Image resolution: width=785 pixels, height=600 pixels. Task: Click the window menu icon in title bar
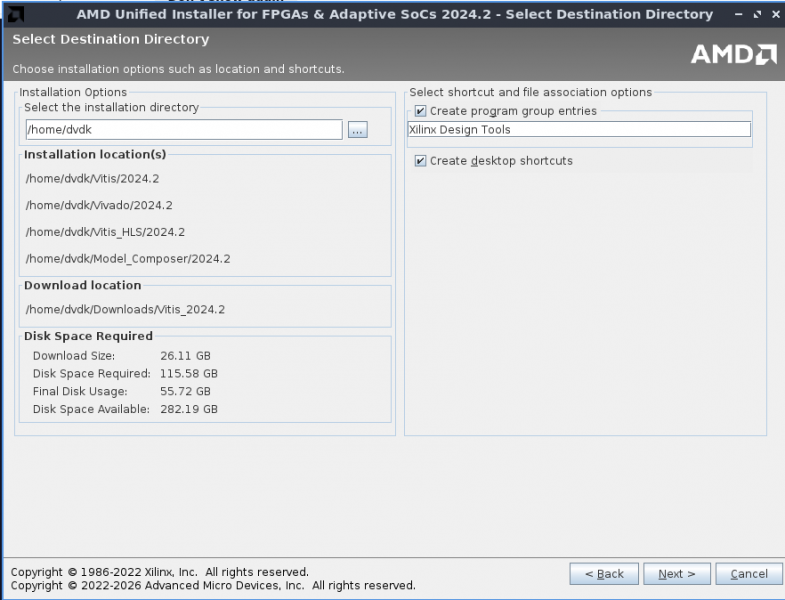click(15, 14)
